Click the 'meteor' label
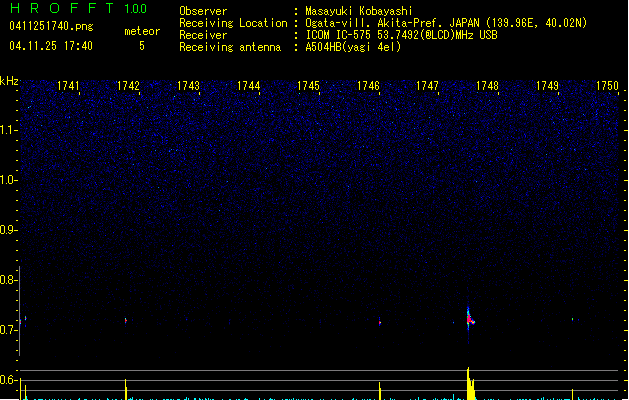The height and width of the screenshot is (400, 629). coord(142,31)
